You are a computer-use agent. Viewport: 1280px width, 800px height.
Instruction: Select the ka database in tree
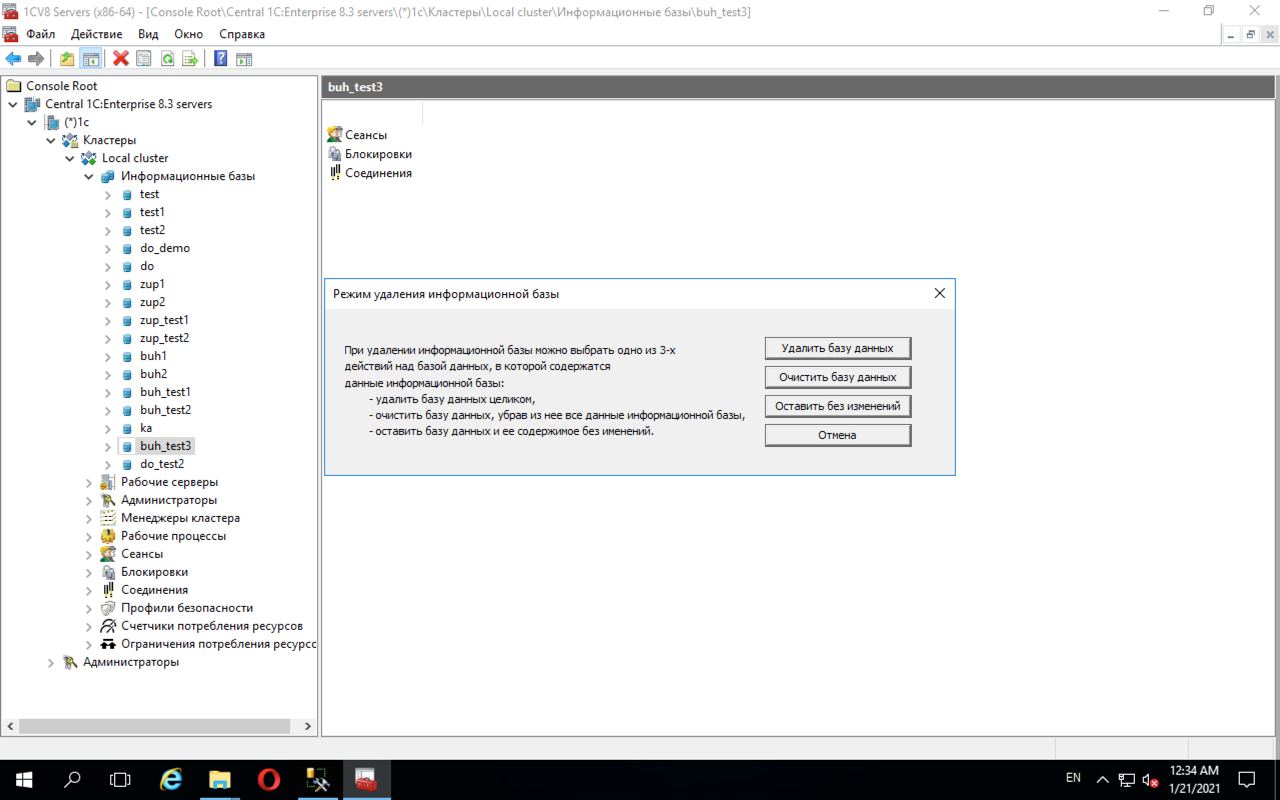point(146,428)
